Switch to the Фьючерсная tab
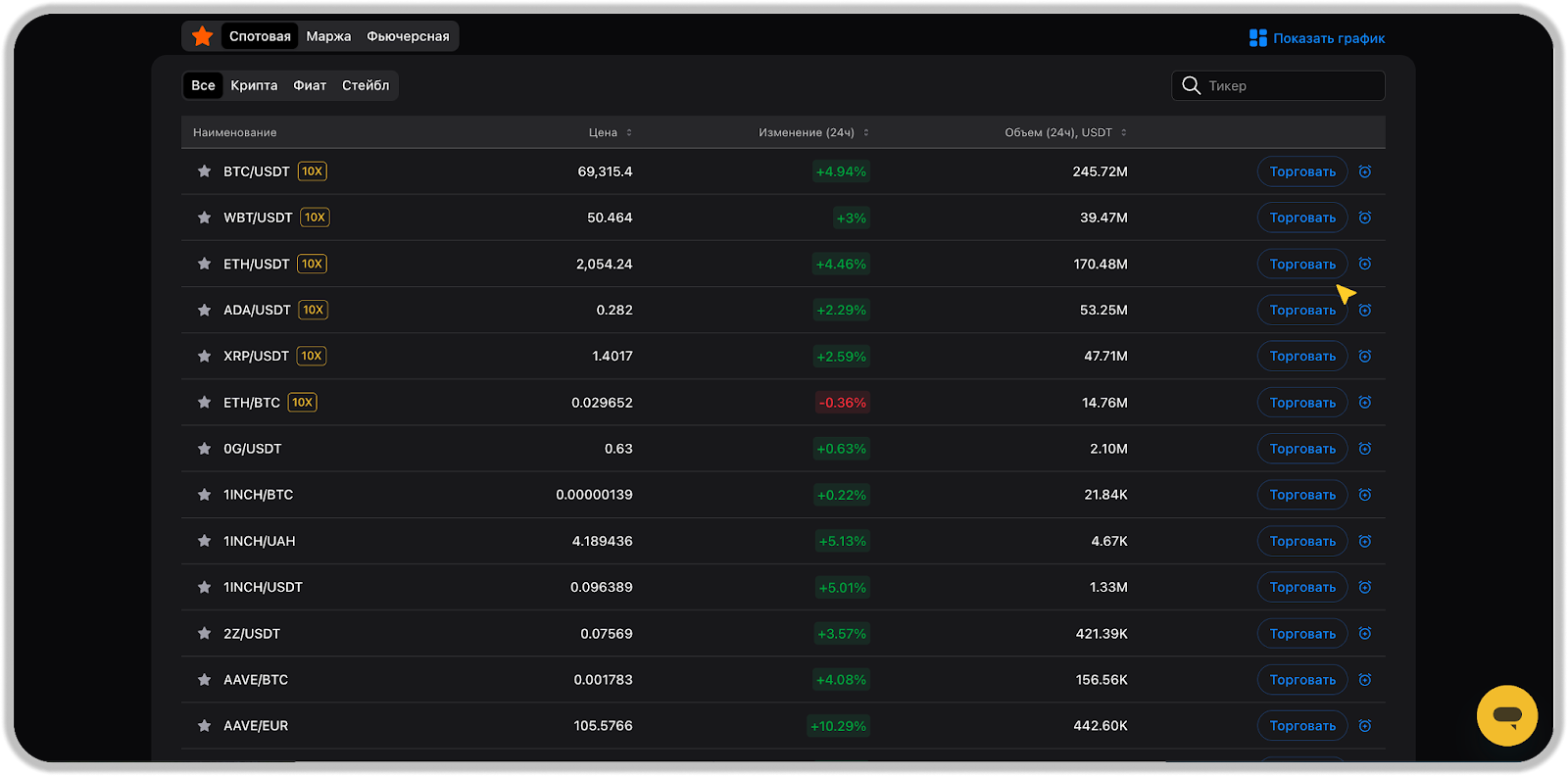1568x776 pixels. (x=408, y=36)
